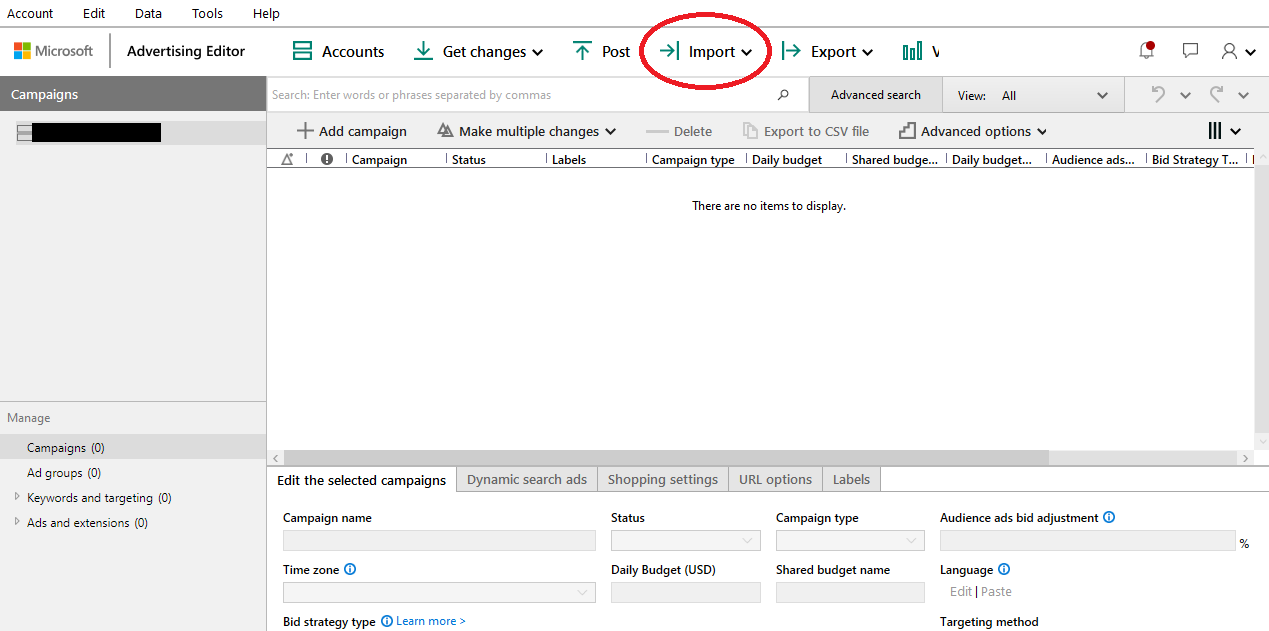Switch to Edit the selected campaigns tab
The image size is (1269, 631).
pos(361,480)
